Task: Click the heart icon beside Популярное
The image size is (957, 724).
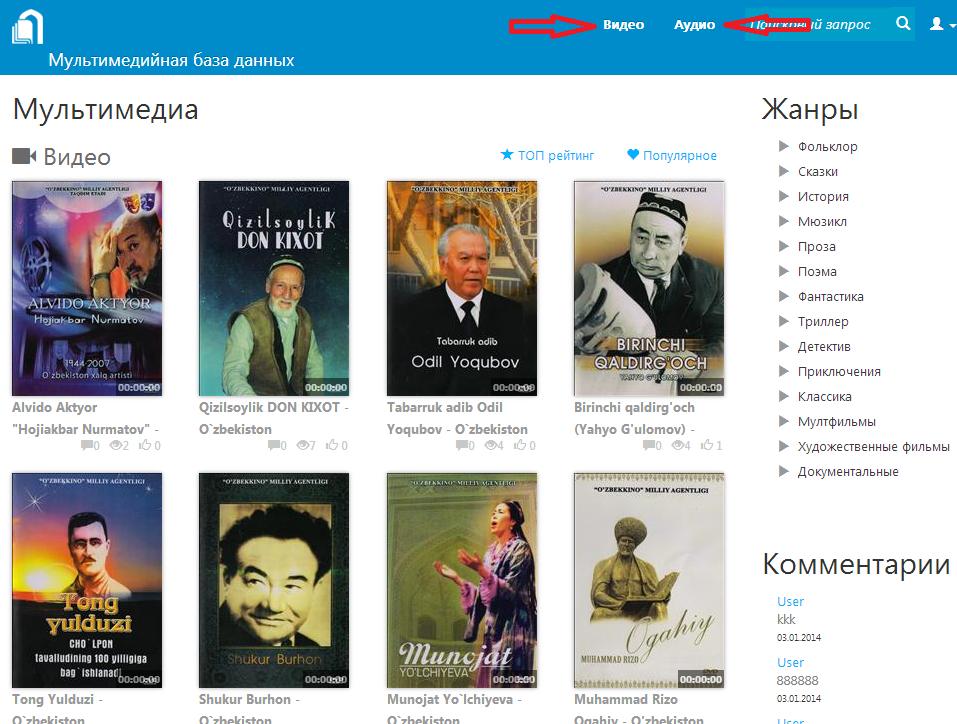Action: coord(633,155)
